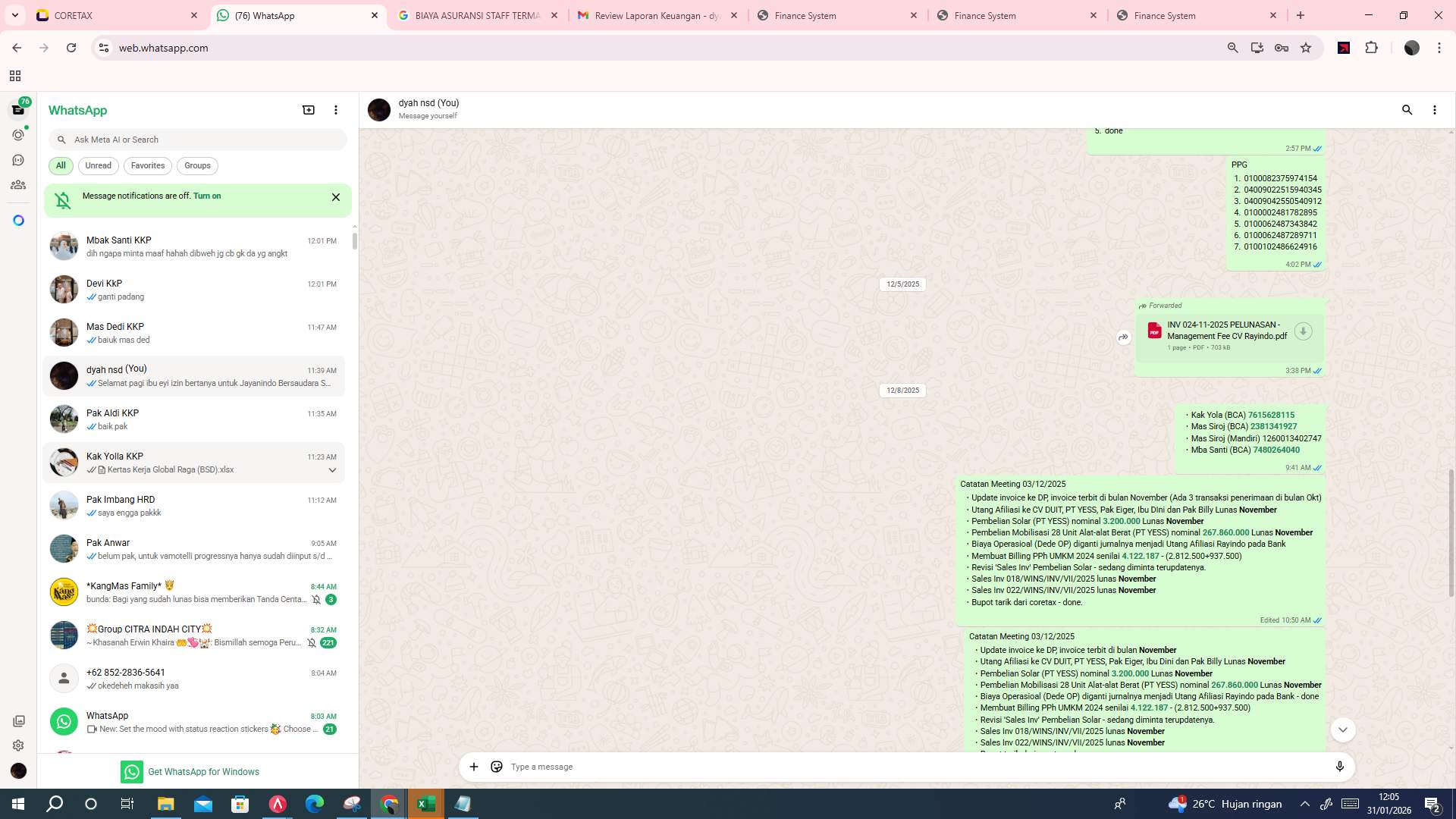
Task: Open the chat options three-dot menu
Action: [x=1434, y=110]
